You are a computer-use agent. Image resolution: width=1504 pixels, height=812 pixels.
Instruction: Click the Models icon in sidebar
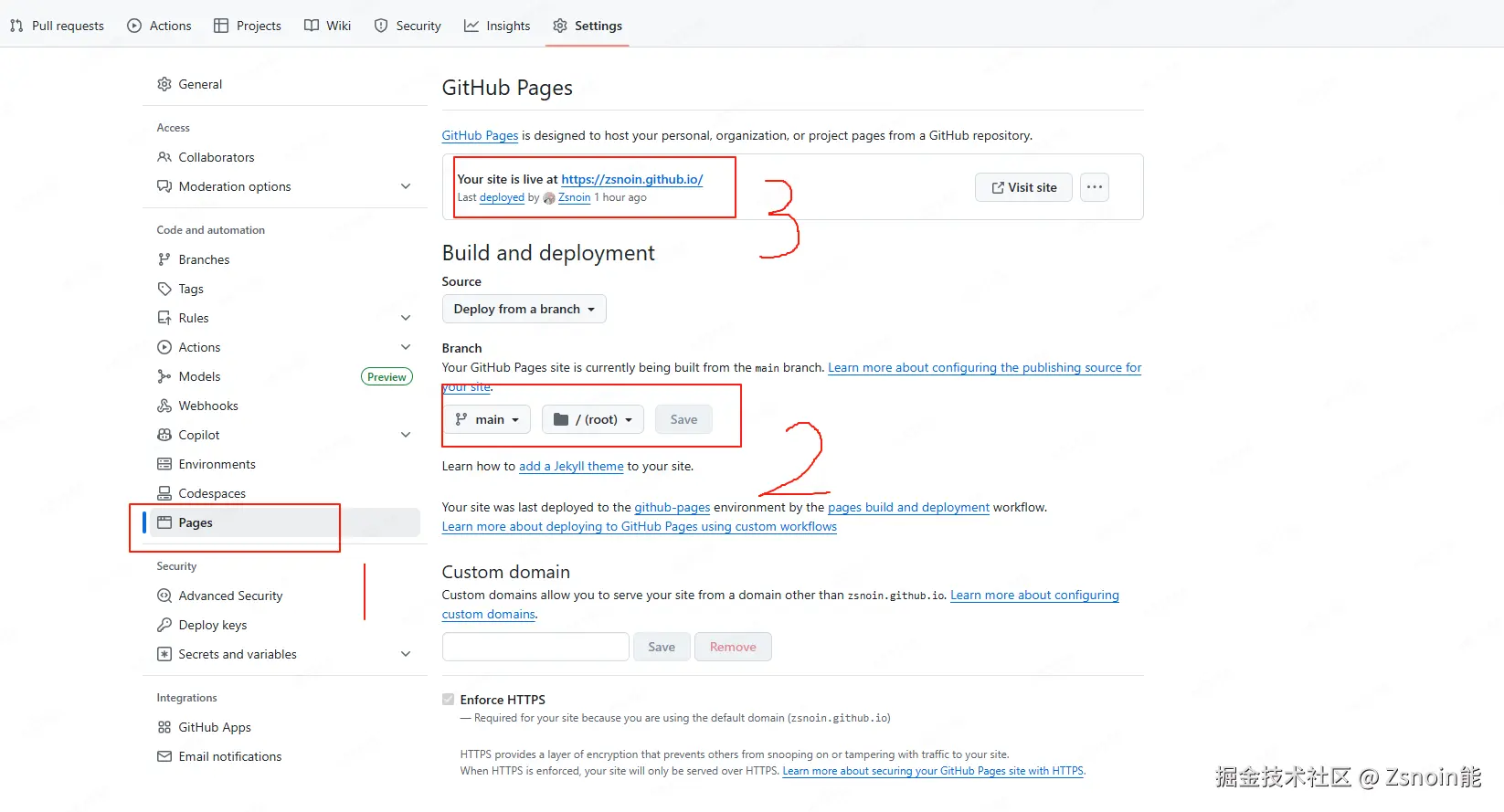pyautogui.click(x=164, y=376)
